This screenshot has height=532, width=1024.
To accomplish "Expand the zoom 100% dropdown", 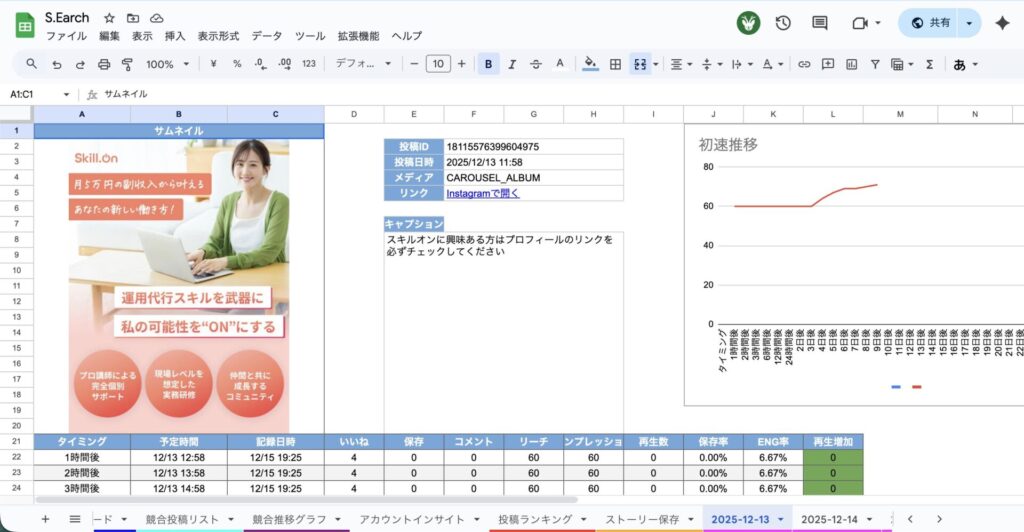I will pyautogui.click(x=167, y=64).
